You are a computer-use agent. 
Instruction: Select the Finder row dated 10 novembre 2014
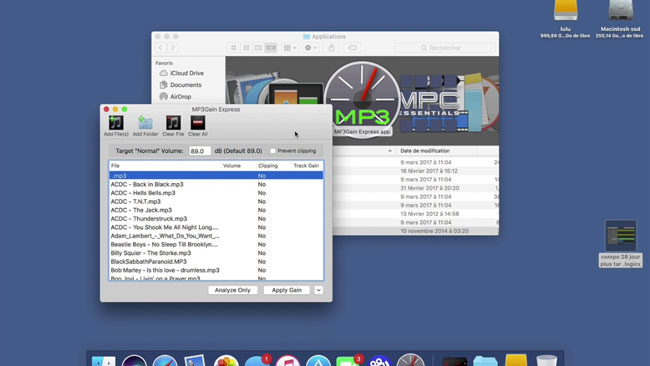(415, 231)
